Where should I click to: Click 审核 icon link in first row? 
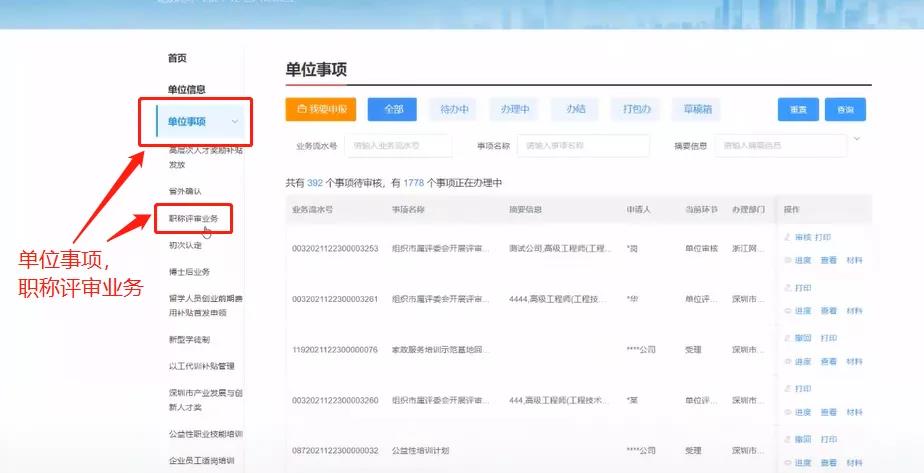coord(796,238)
